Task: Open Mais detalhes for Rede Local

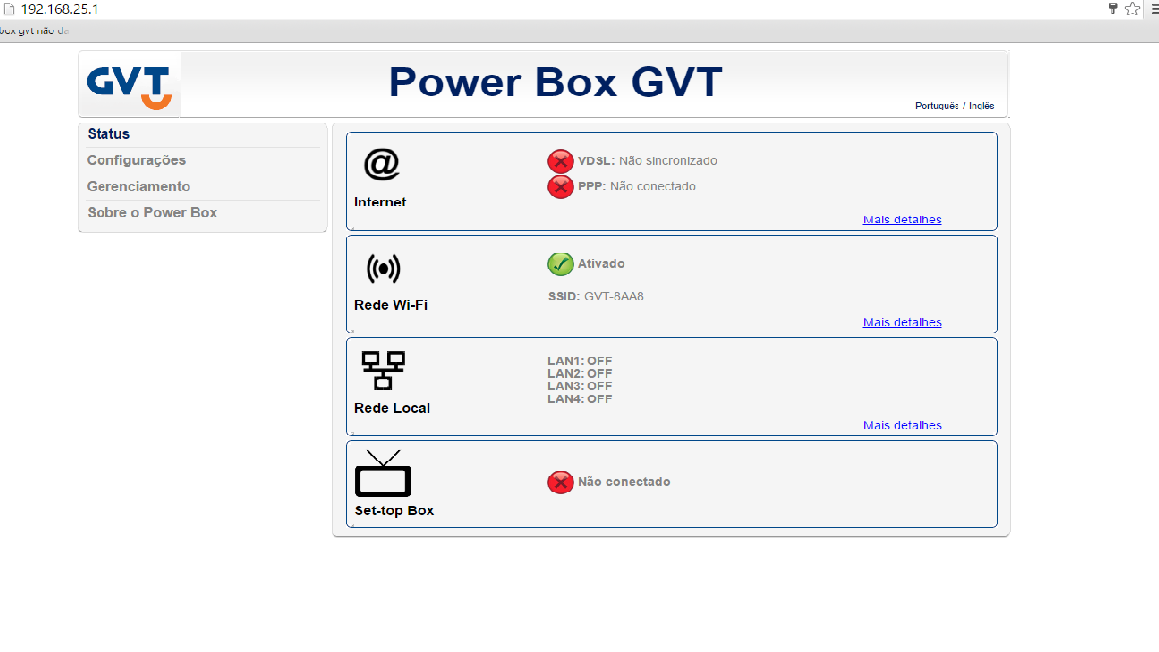Action: point(902,425)
